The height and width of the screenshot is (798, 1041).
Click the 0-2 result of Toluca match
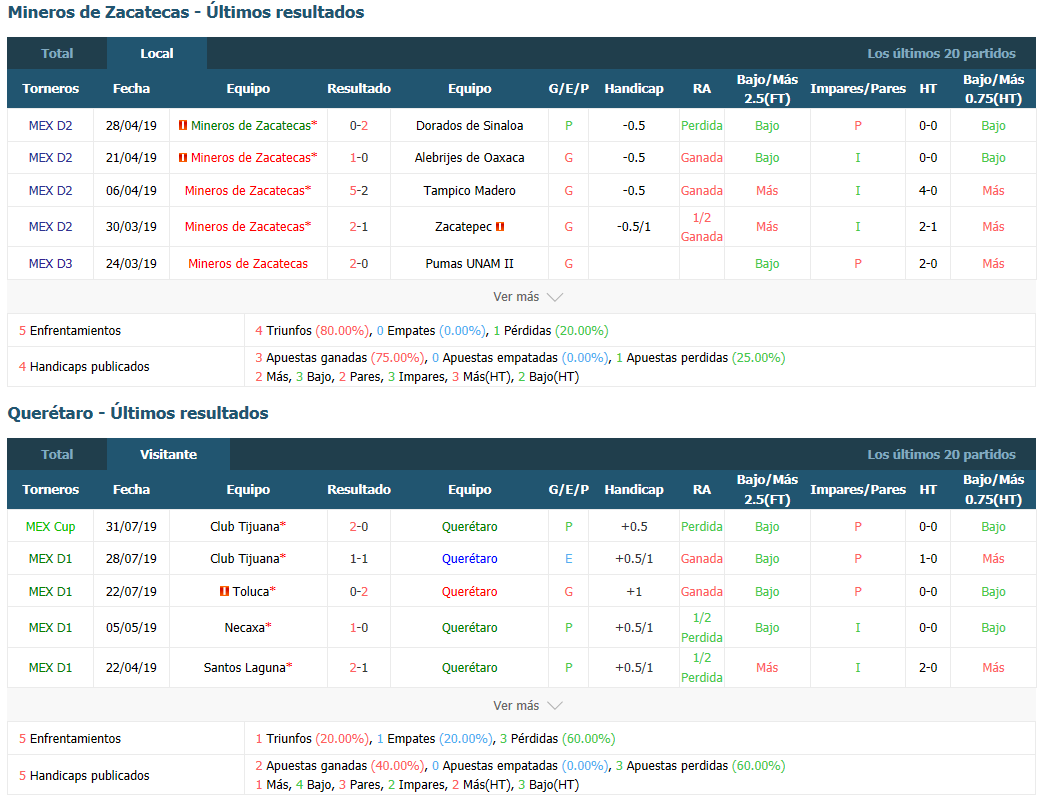pyautogui.click(x=359, y=592)
